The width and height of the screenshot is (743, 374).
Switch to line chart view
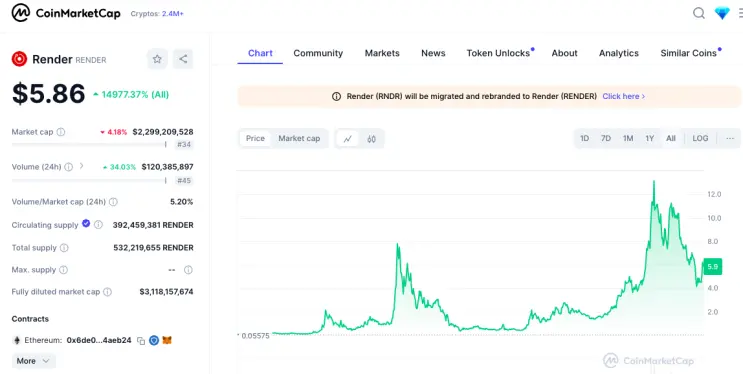coord(348,139)
